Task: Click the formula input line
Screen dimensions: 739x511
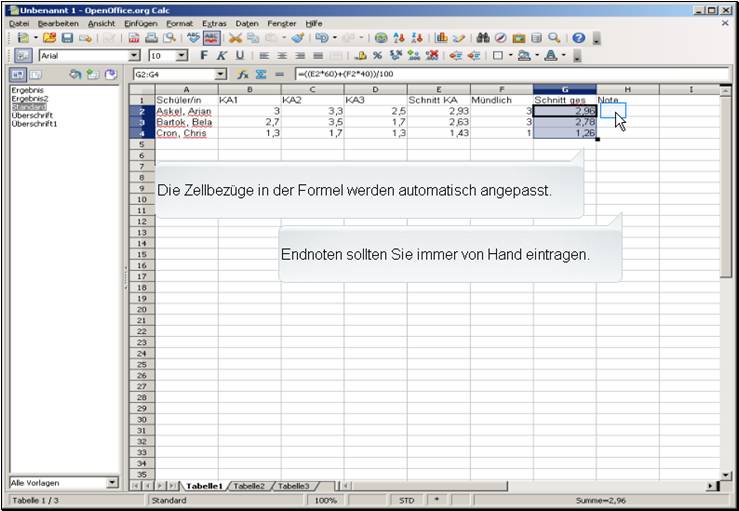Action: tap(500, 74)
